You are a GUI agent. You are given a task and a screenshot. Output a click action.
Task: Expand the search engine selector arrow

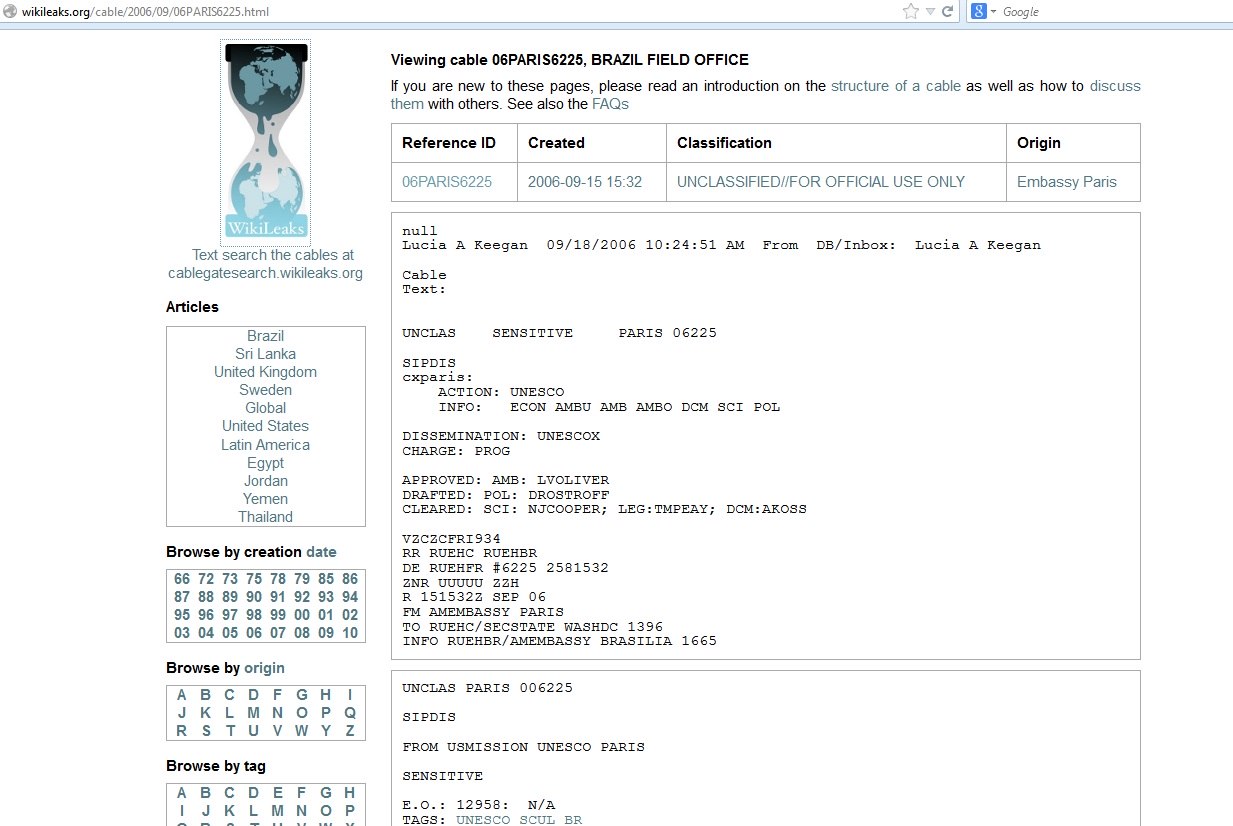click(993, 12)
